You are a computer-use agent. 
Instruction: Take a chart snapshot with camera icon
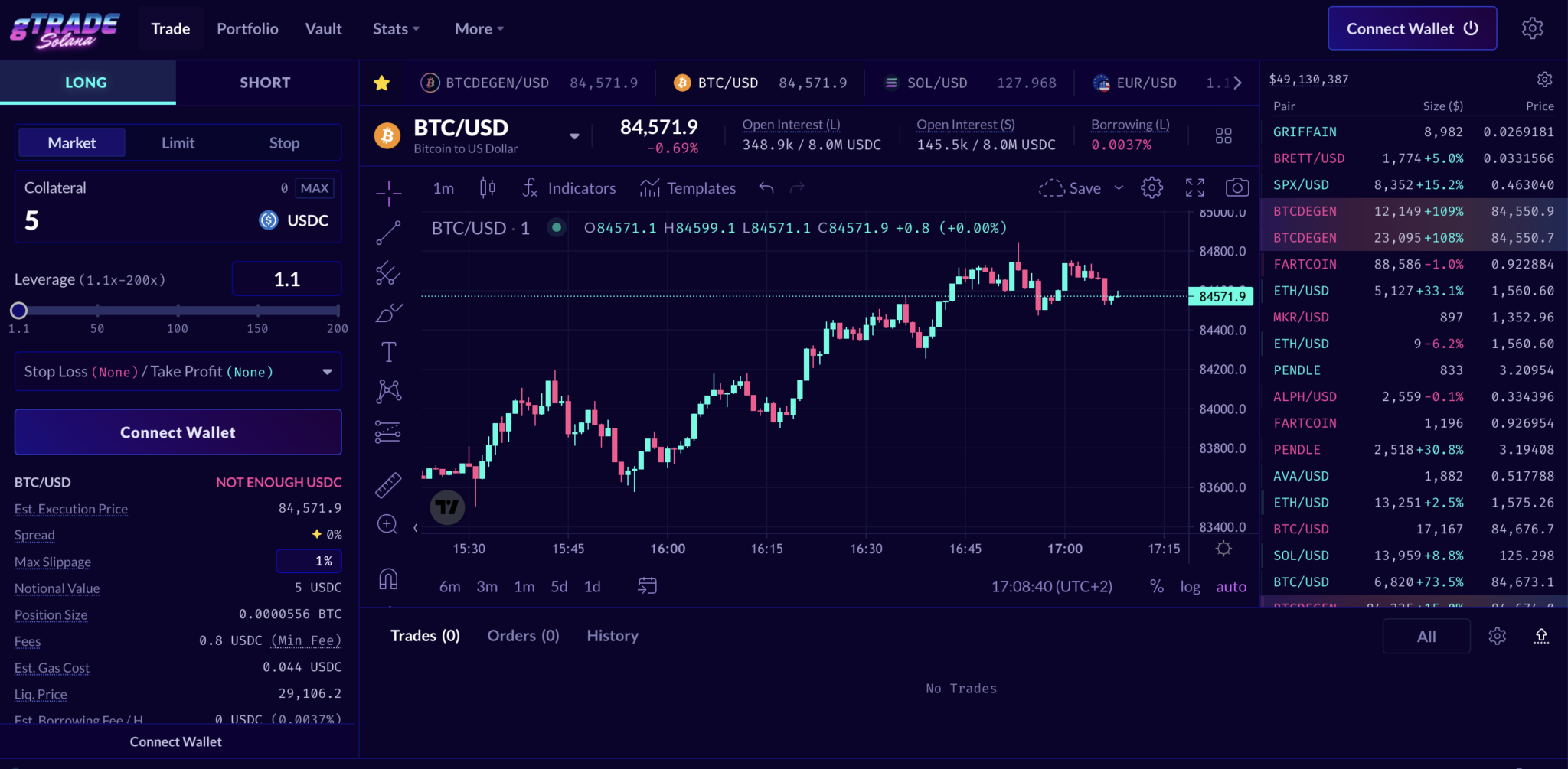[x=1237, y=188]
